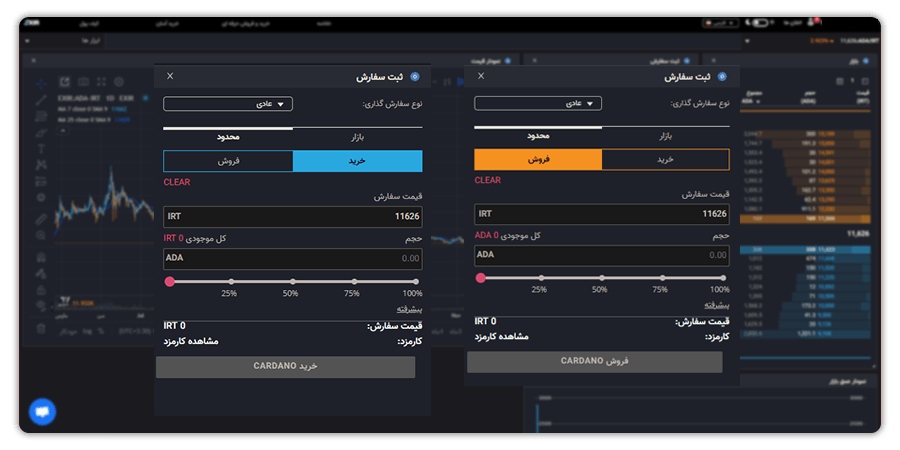This screenshot has width=900, height=450.
Task: Click the IRT price field in buy dialog
Action: (x=293, y=216)
